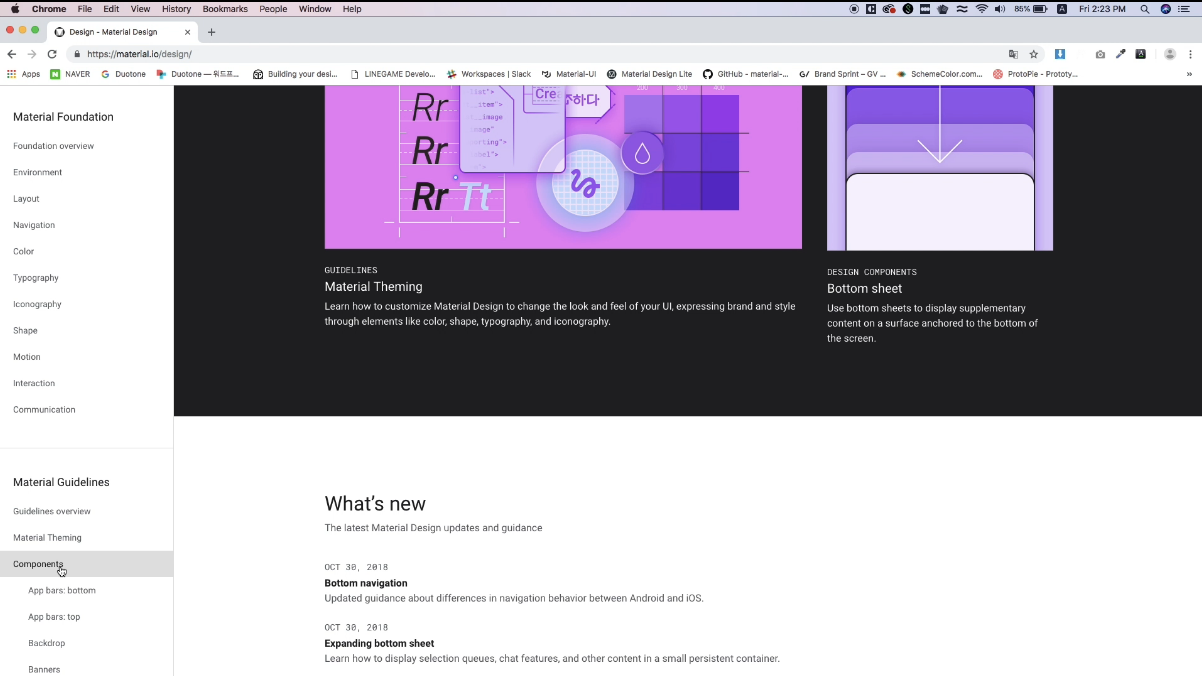
Task: Open the Banners sidebar item
Action: [44, 669]
